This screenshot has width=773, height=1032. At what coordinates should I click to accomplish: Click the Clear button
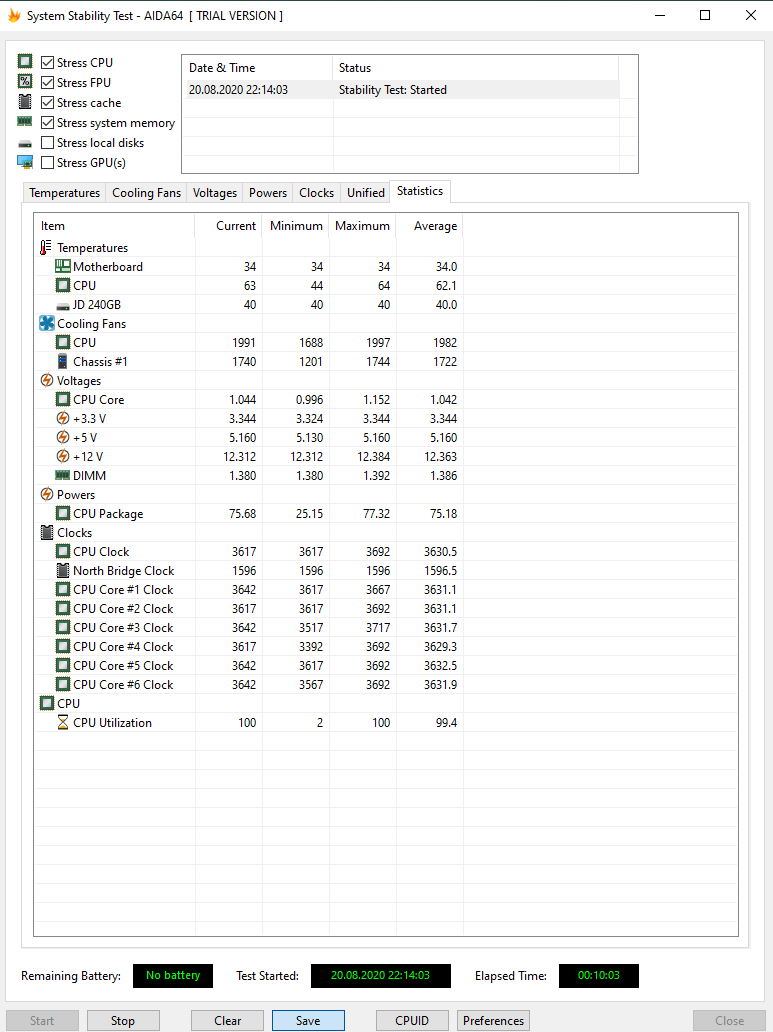[x=228, y=1020]
